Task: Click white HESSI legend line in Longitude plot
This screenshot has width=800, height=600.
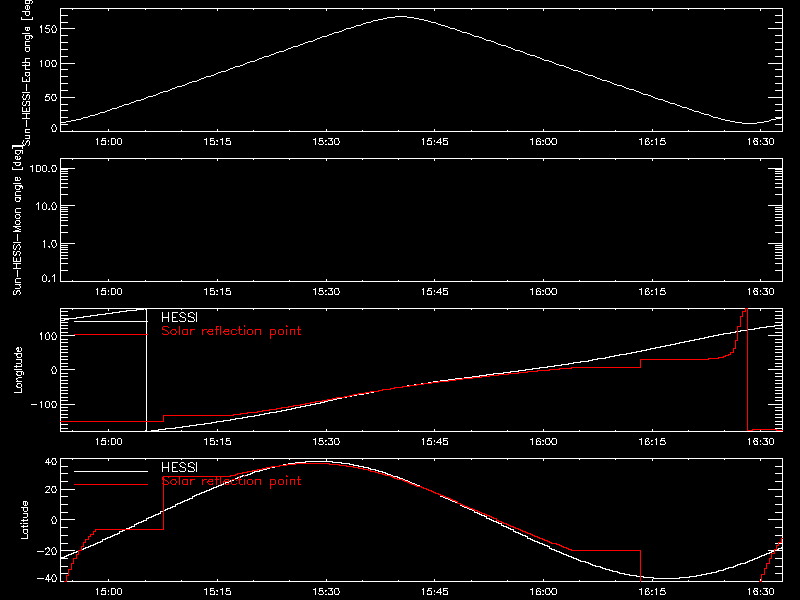Action: pos(111,321)
